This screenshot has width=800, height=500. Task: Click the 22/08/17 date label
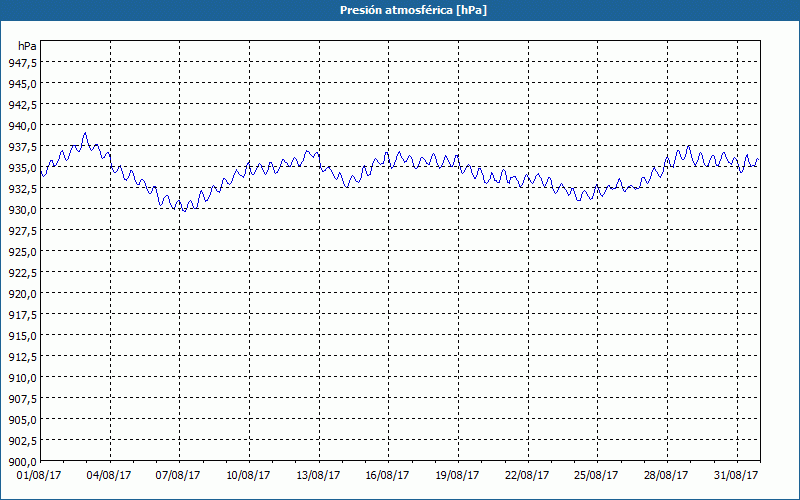pyautogui.click(x=527, y=475)
